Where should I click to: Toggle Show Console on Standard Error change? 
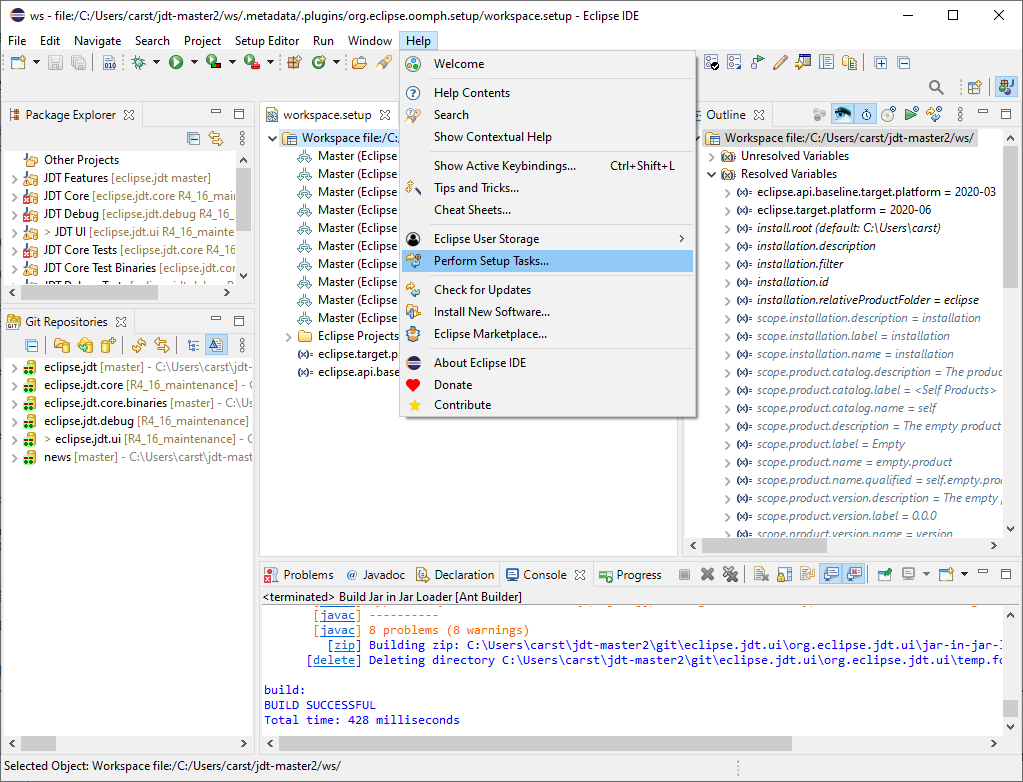tap(854, 575)
